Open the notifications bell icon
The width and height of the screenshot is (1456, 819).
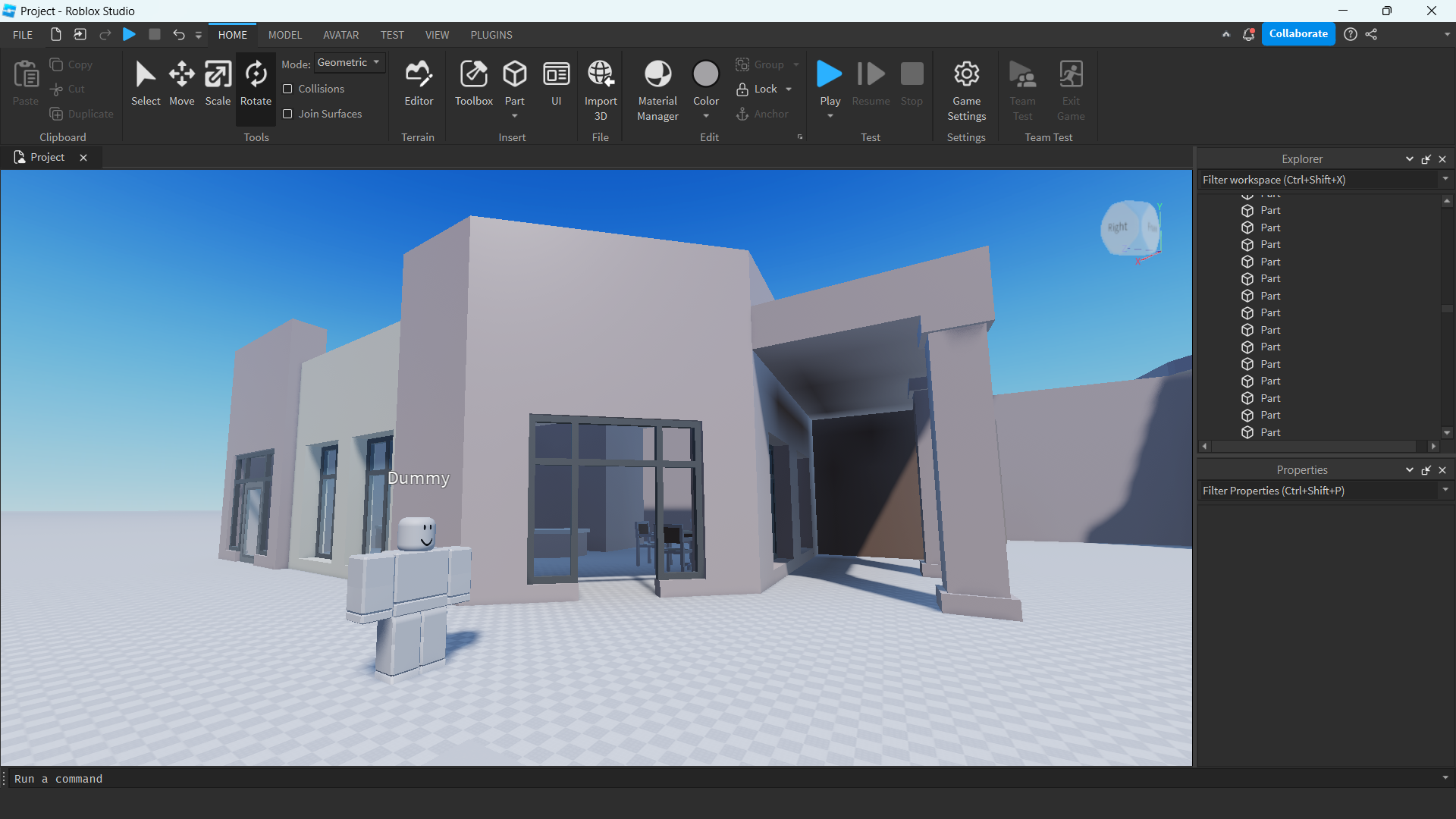click(x=1248, y=34)
